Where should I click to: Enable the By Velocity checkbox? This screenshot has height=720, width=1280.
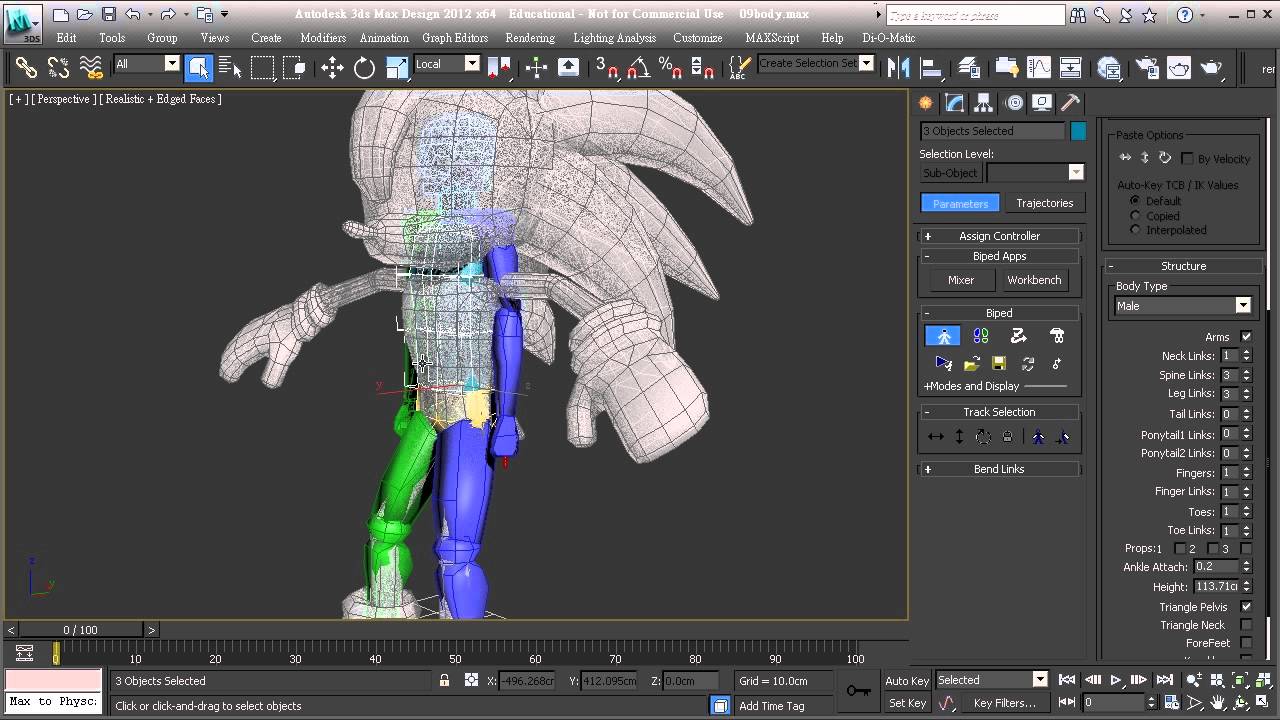(x=1188, y=159)
